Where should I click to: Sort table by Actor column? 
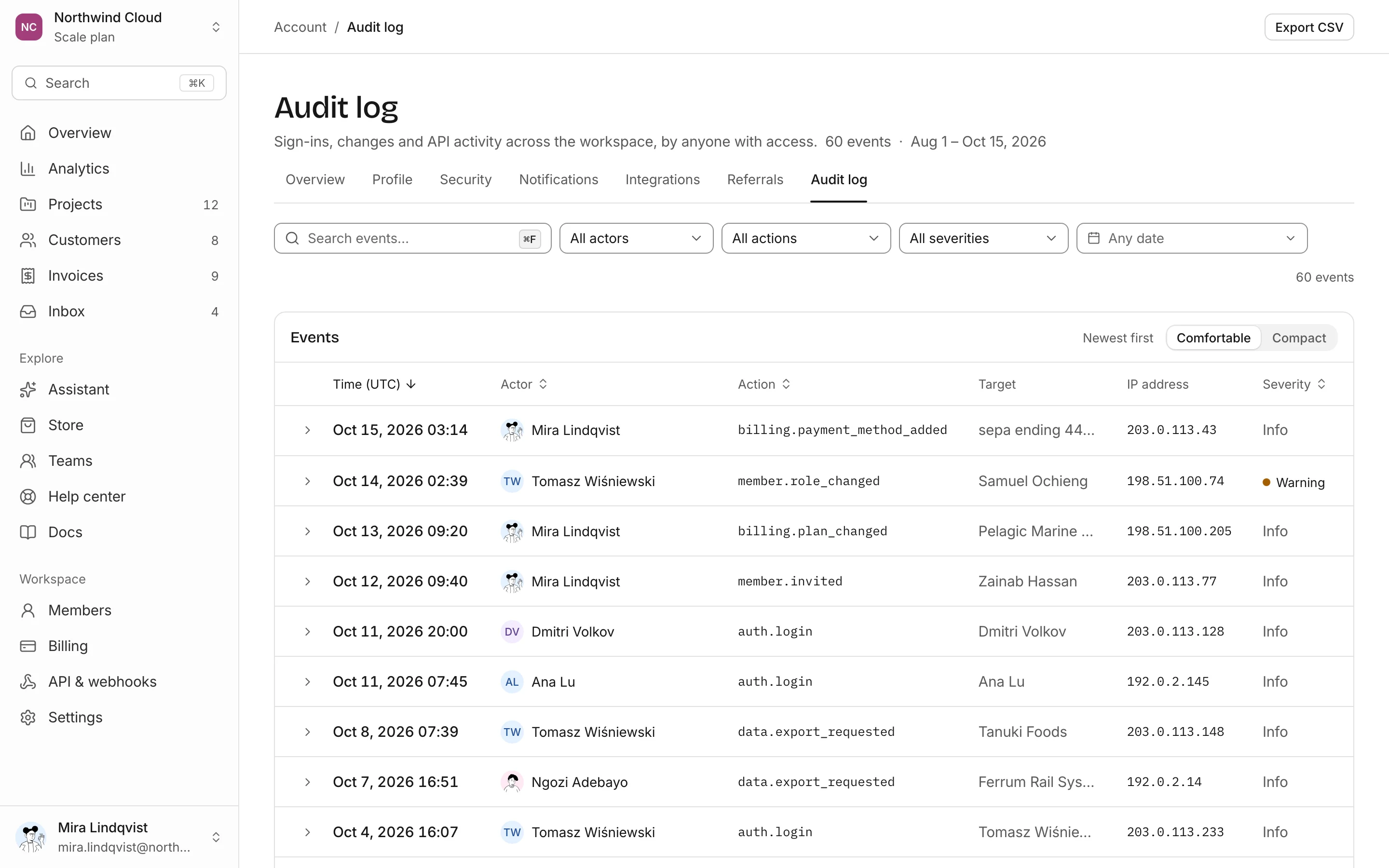[x=523, y=384]
